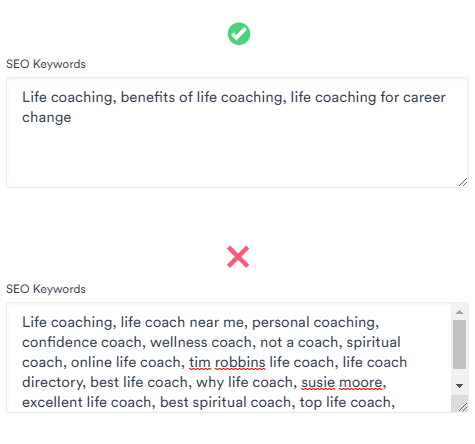Click the green checkmark icon
Viewport: 475px width, 444px height.
[239, 34]
